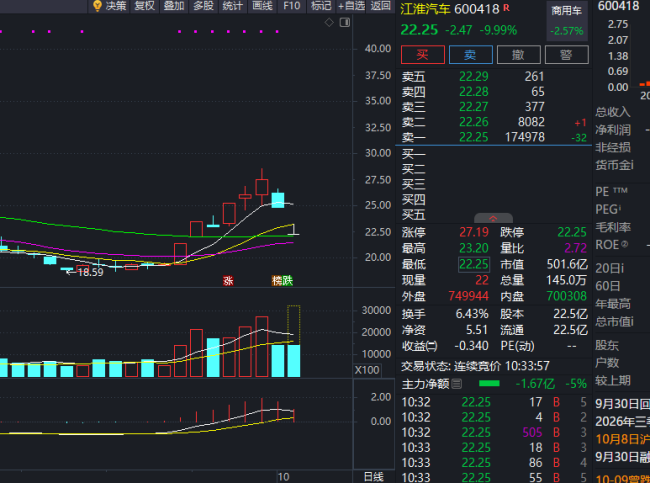Viewport: 650px width, 483px height.
Task: Click the latest cyan volume bar
Action: pos(294,361)
